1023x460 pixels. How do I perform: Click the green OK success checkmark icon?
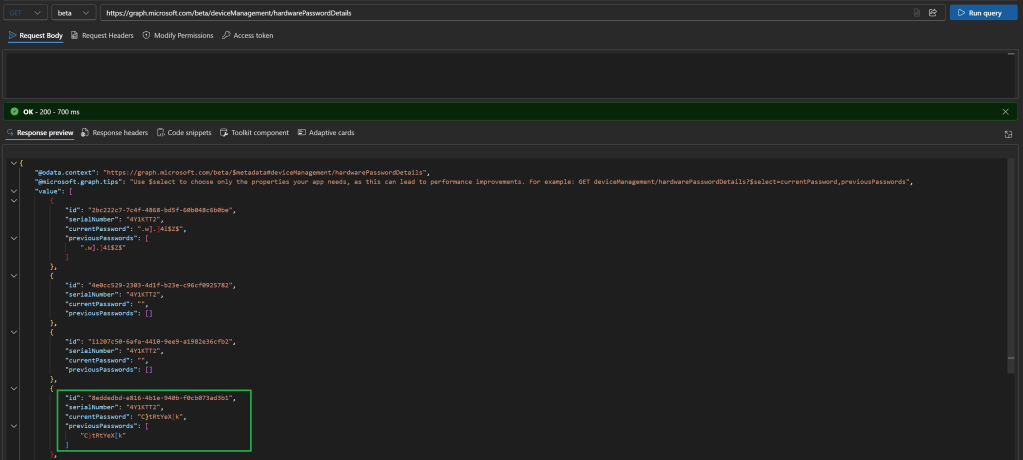[14, 112]
